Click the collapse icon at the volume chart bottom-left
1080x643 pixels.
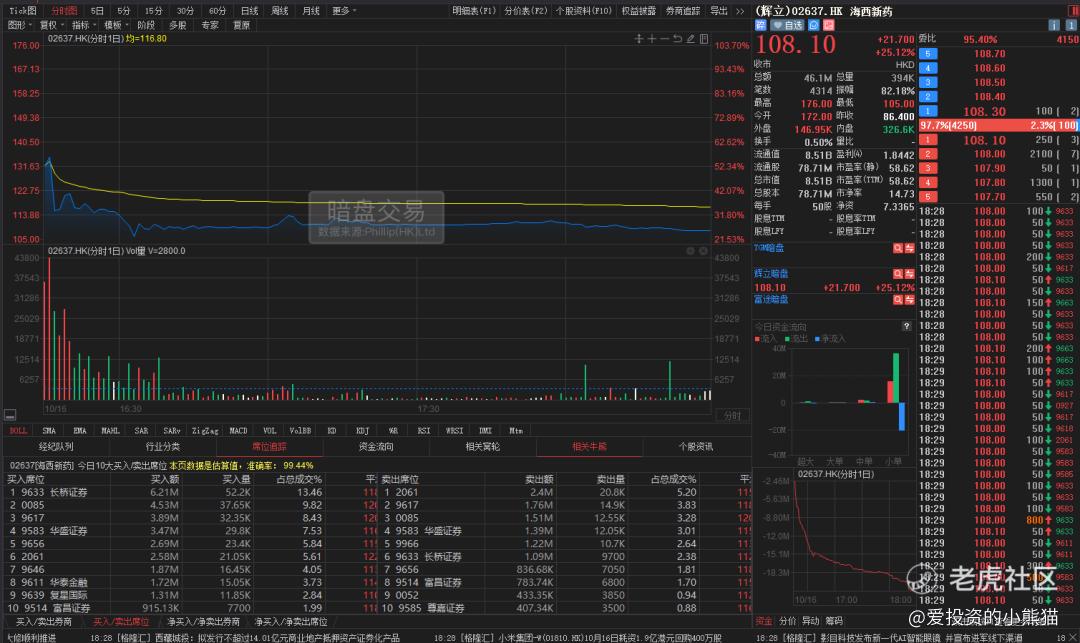[10, 414]
